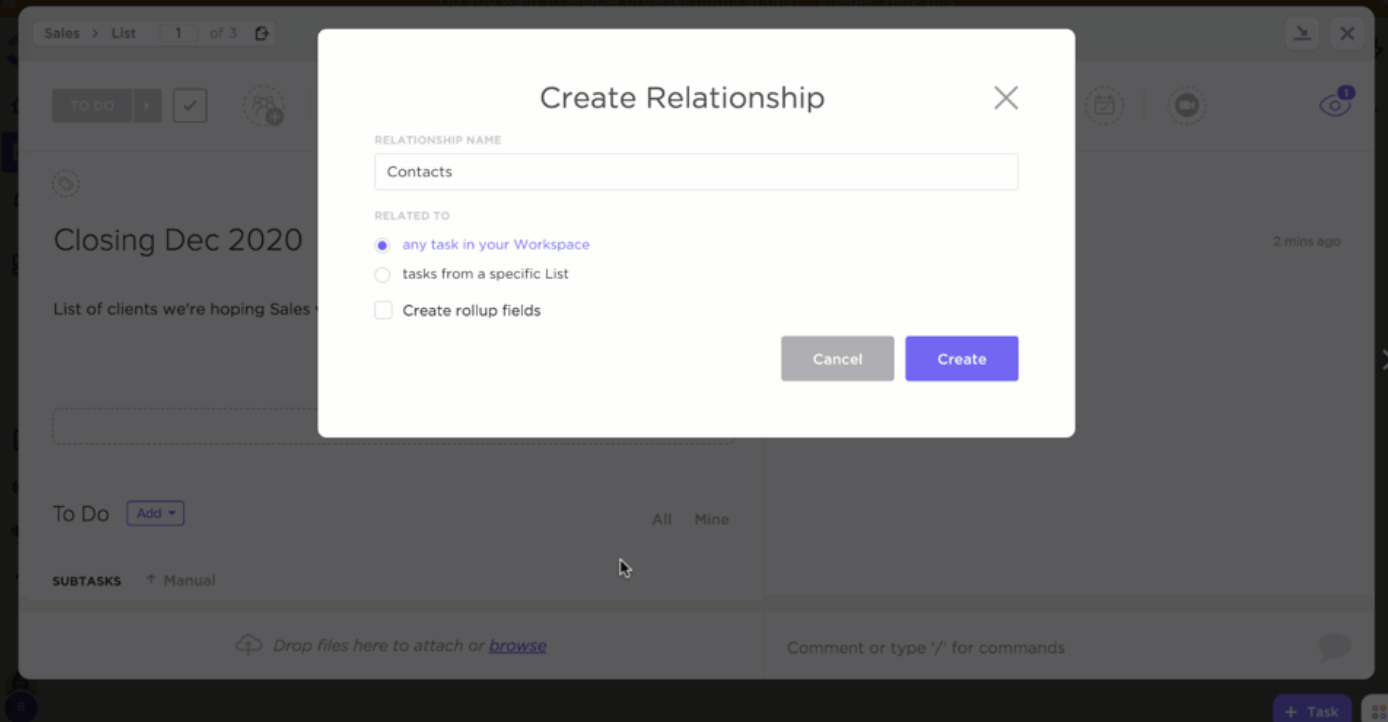Click the video record camera icon
The image size is (1388, 722).
click(x=1187, y=105)
